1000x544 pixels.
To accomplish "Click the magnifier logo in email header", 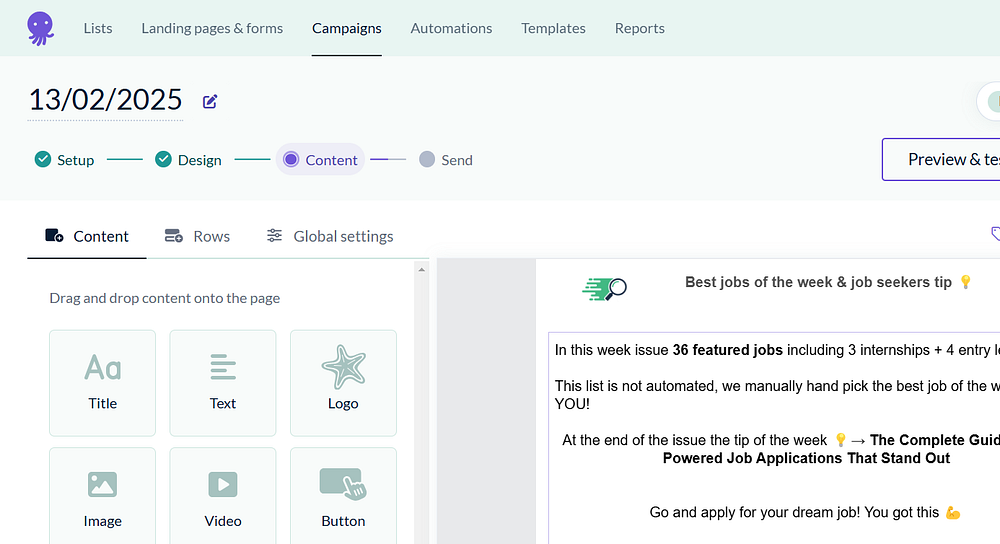I will (x=605, y=288).
